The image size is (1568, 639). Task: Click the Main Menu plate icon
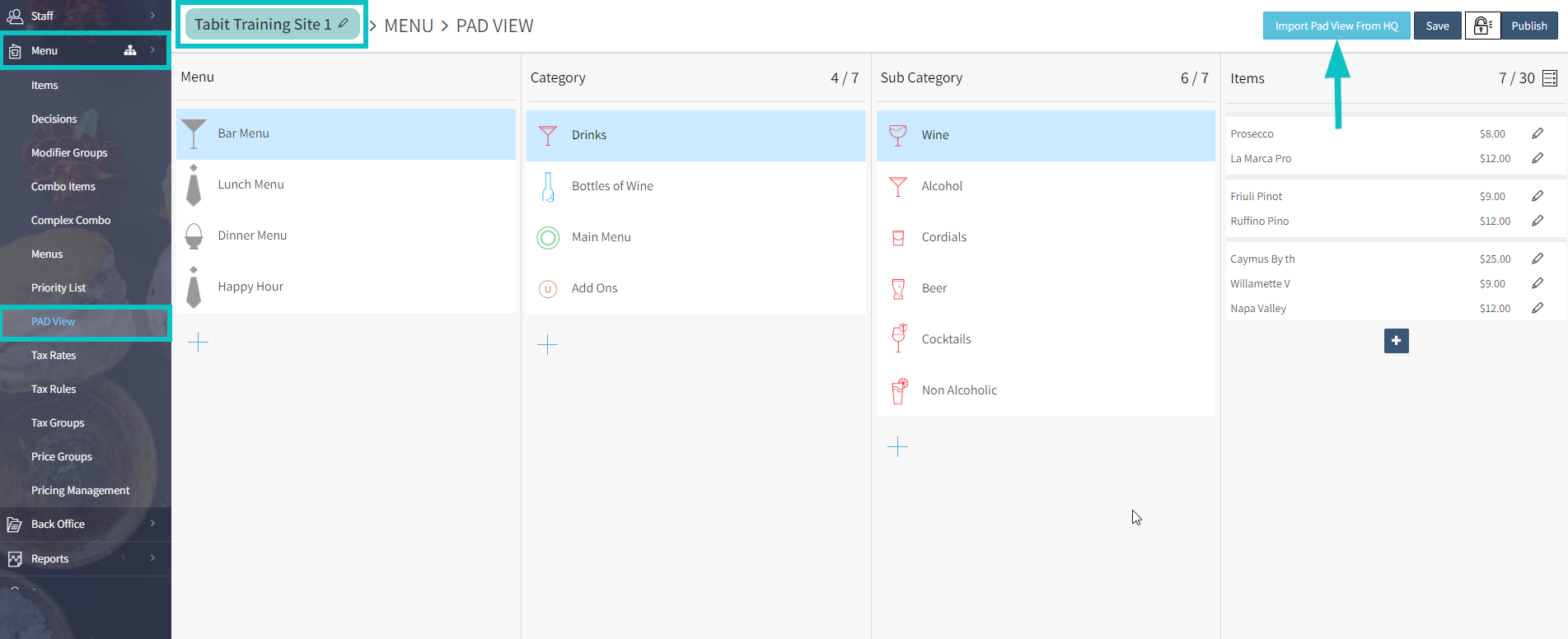click(x=548, y=238)
